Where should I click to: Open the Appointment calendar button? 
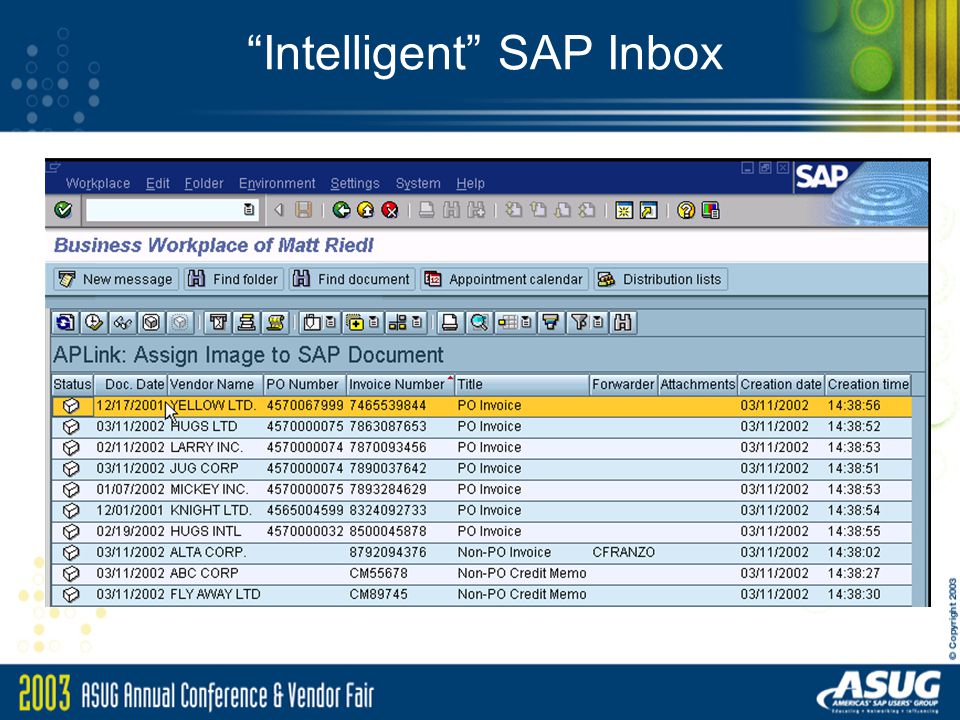pos(504,279)
